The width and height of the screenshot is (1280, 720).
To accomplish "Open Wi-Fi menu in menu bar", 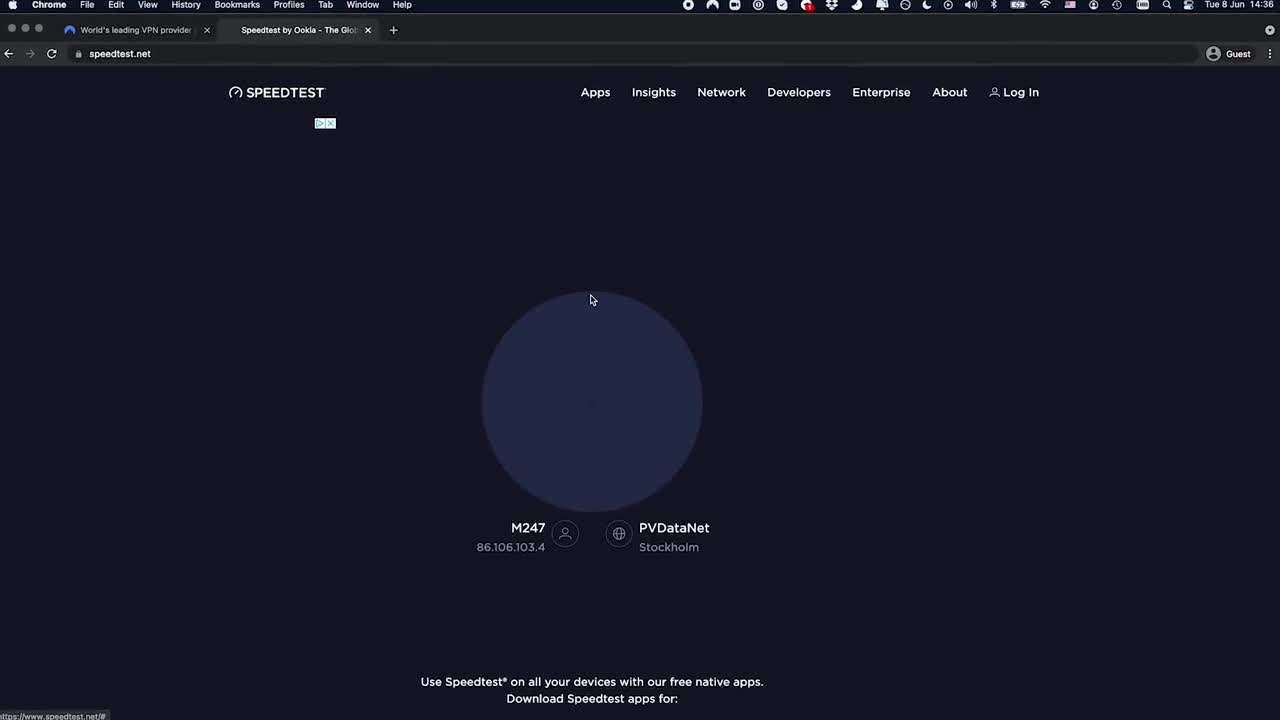I will 1045,5.
